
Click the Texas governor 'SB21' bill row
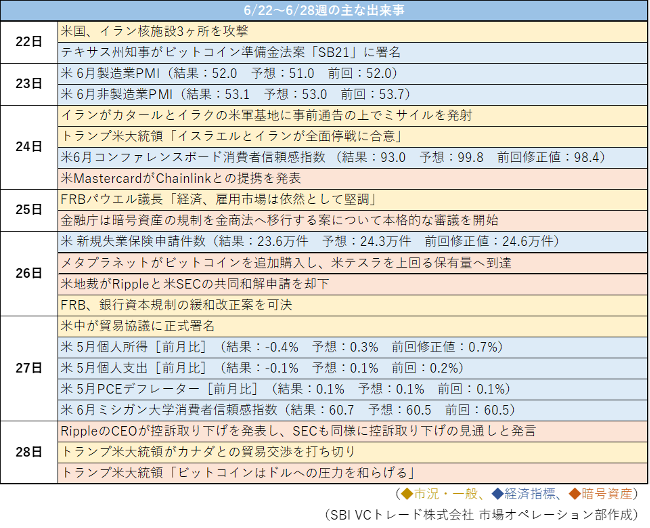pos(352,53)
